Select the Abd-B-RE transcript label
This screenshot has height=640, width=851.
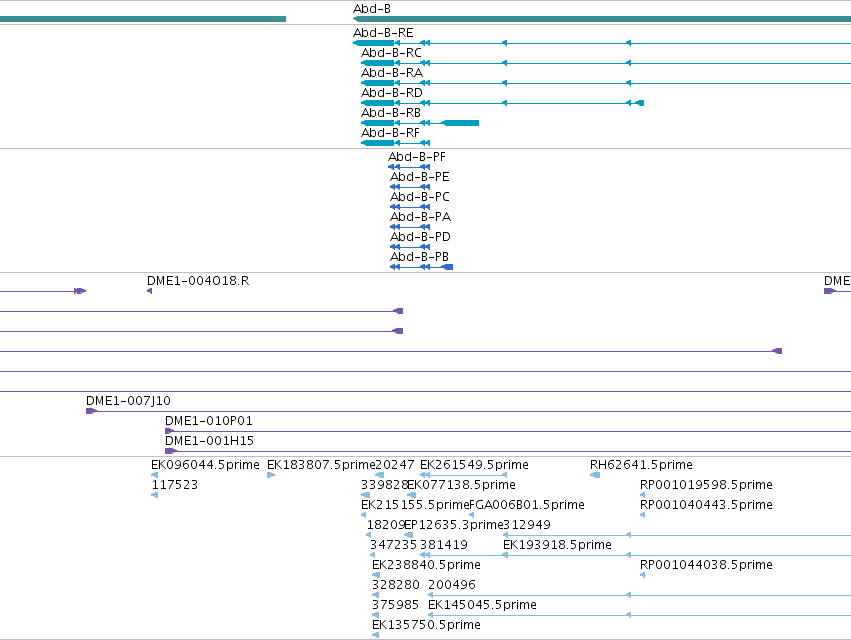point(383,33)
